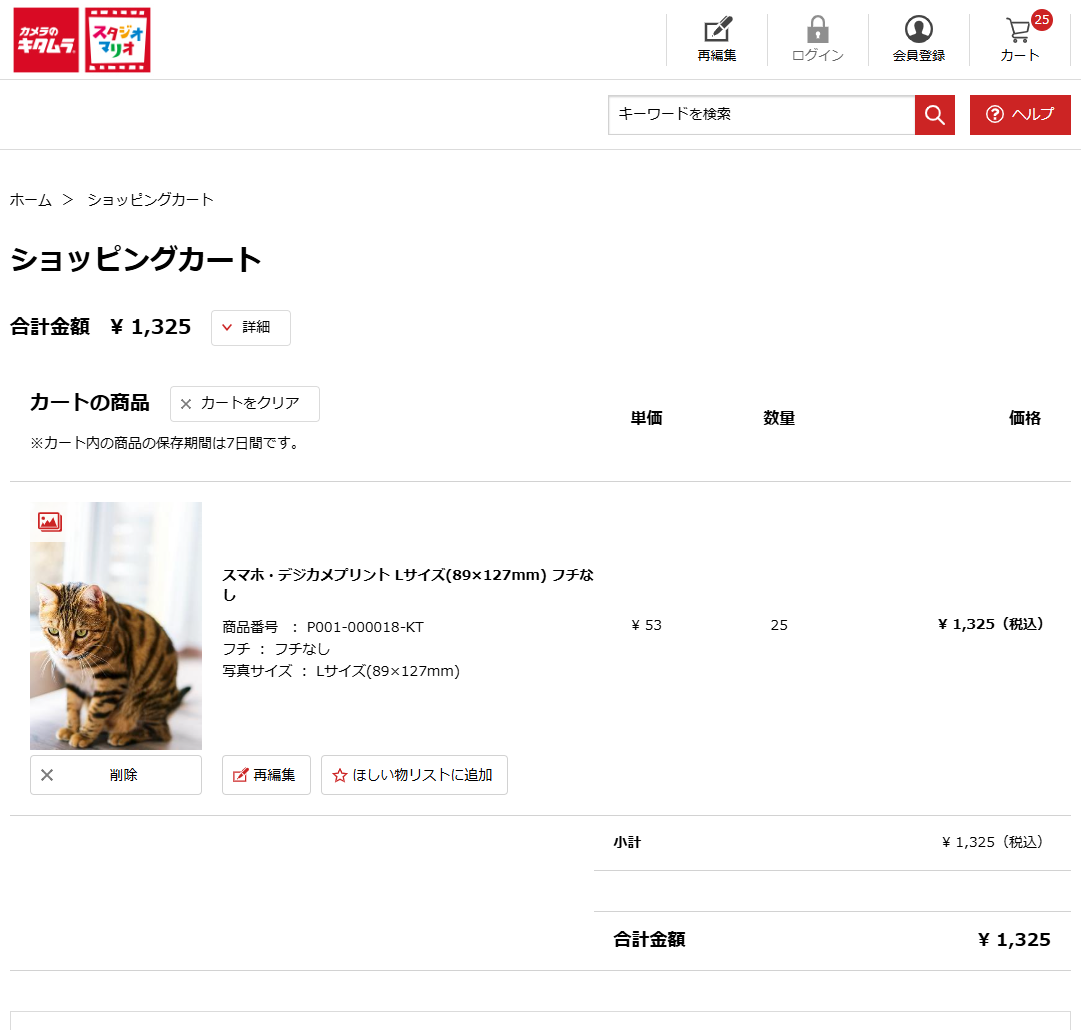Click 再編集 button below product details
The height and width of the screenshot is (1030, 1081).
266,774
